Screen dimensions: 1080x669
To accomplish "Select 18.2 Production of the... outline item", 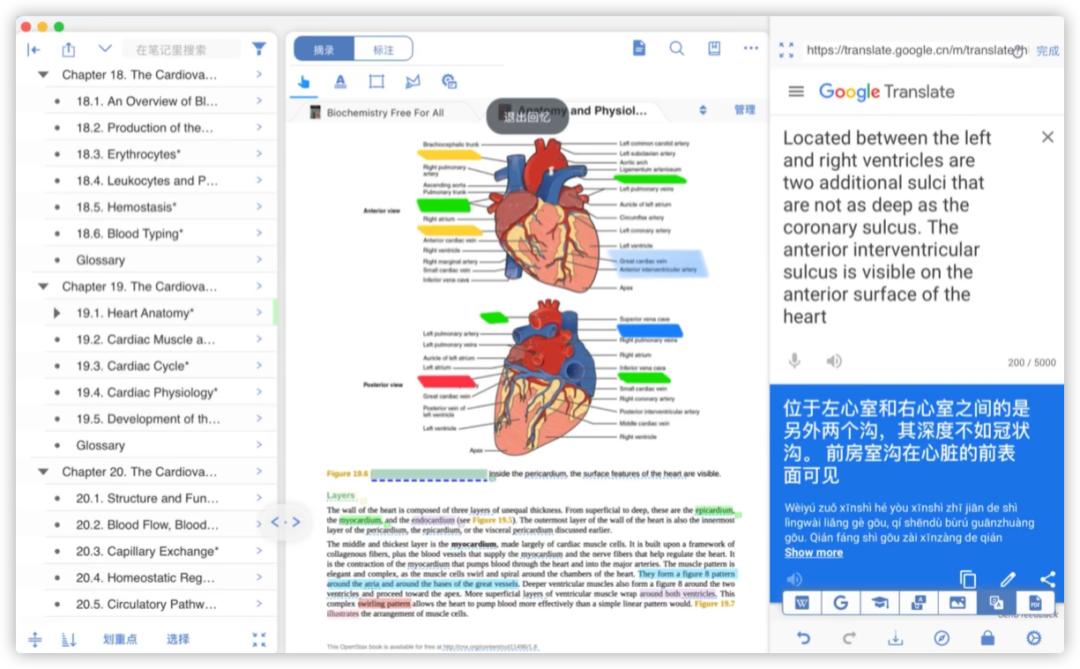I will (x=145, y=127).
